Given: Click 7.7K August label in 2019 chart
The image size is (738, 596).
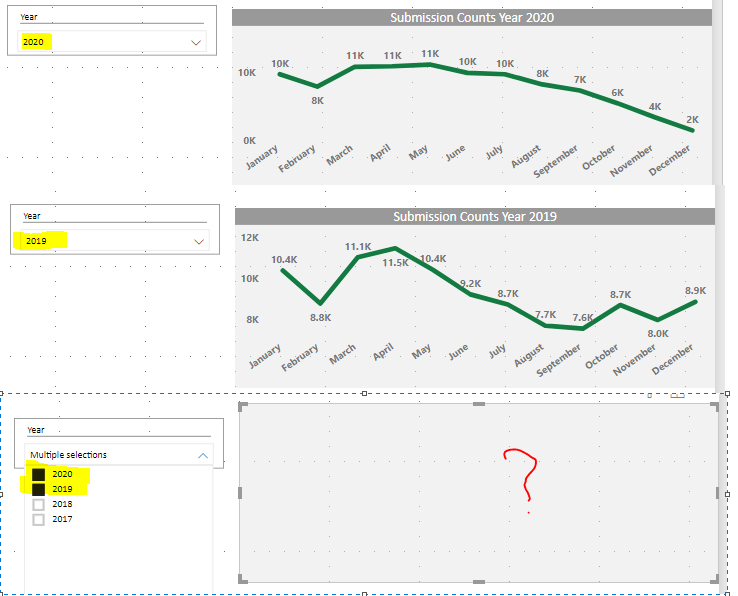Looking at the screenshot, I should coord(545,314).
